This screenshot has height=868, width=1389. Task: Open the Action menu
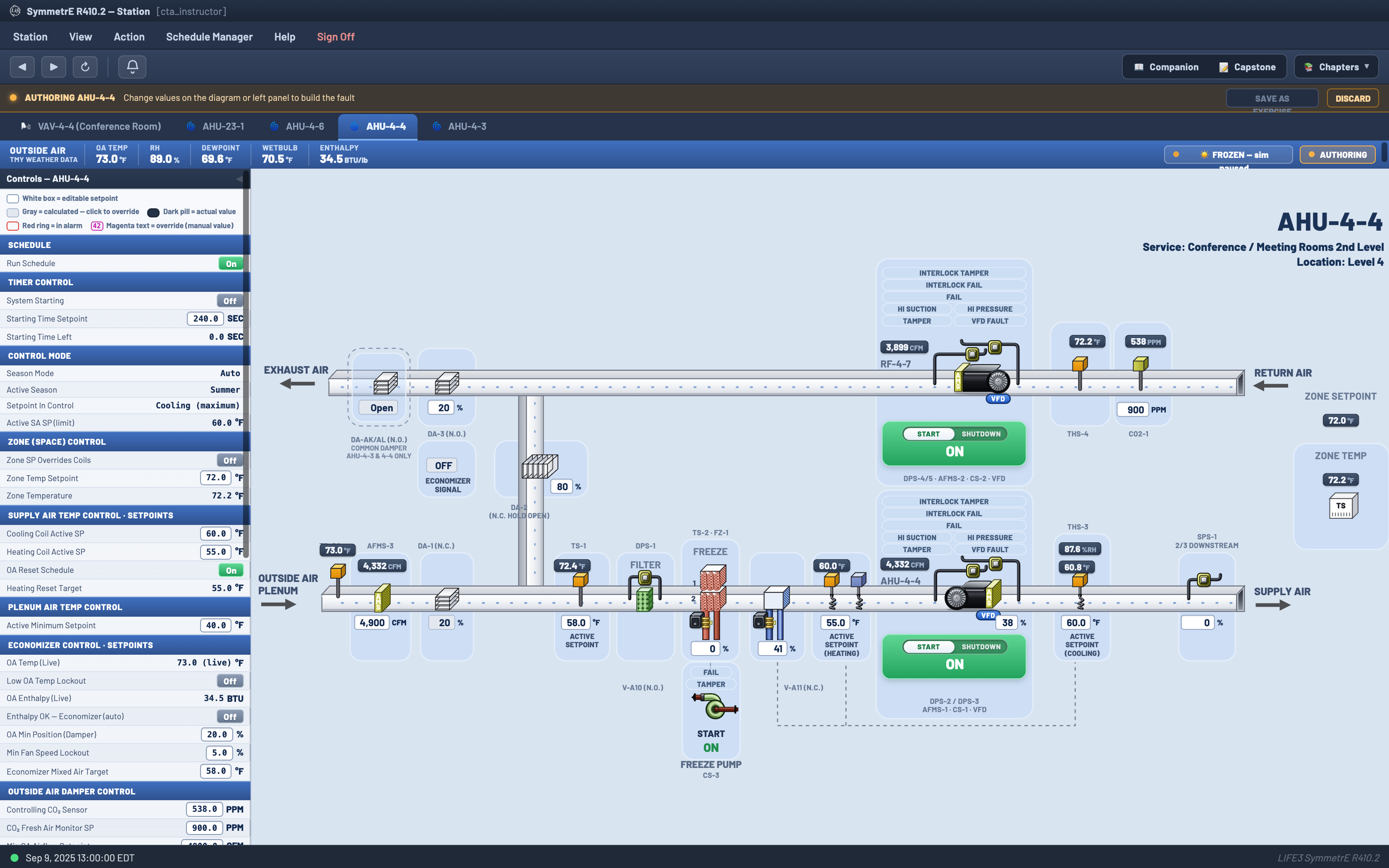point(129,37)
